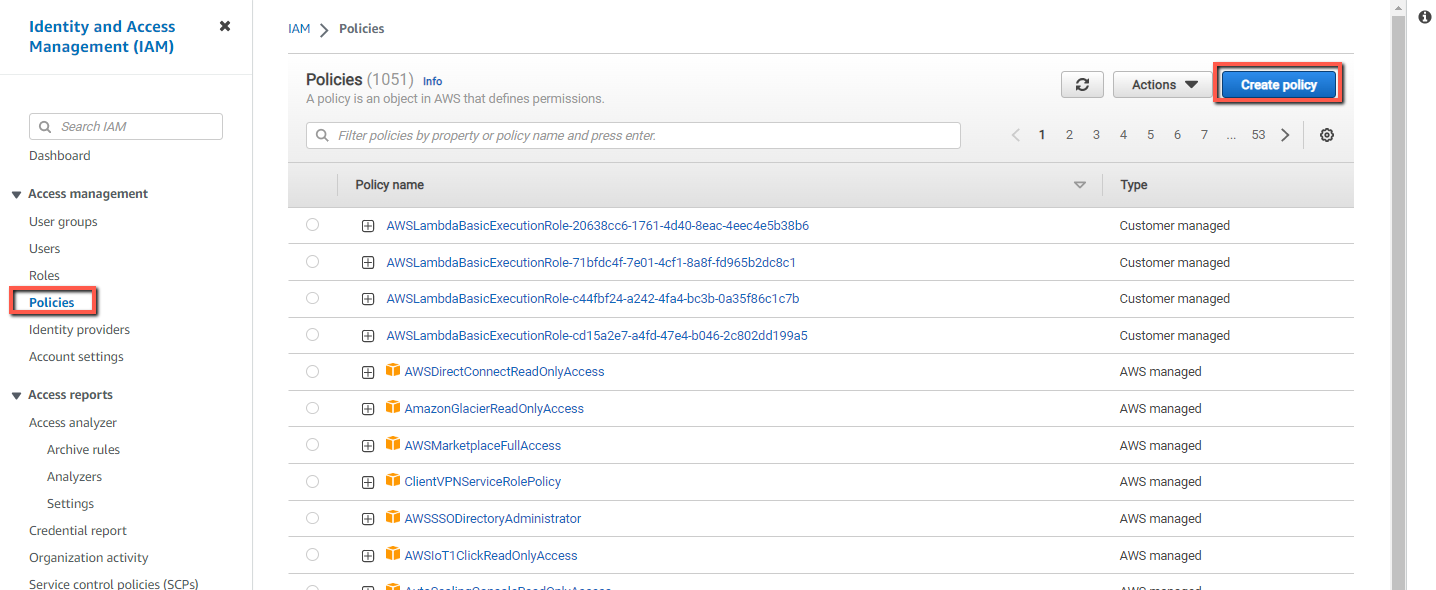This screenshot has height=590, width=1436.
Task: Expand AWSDirectConnectReadOnlyAccess policy details
Action: pos(368,372)
